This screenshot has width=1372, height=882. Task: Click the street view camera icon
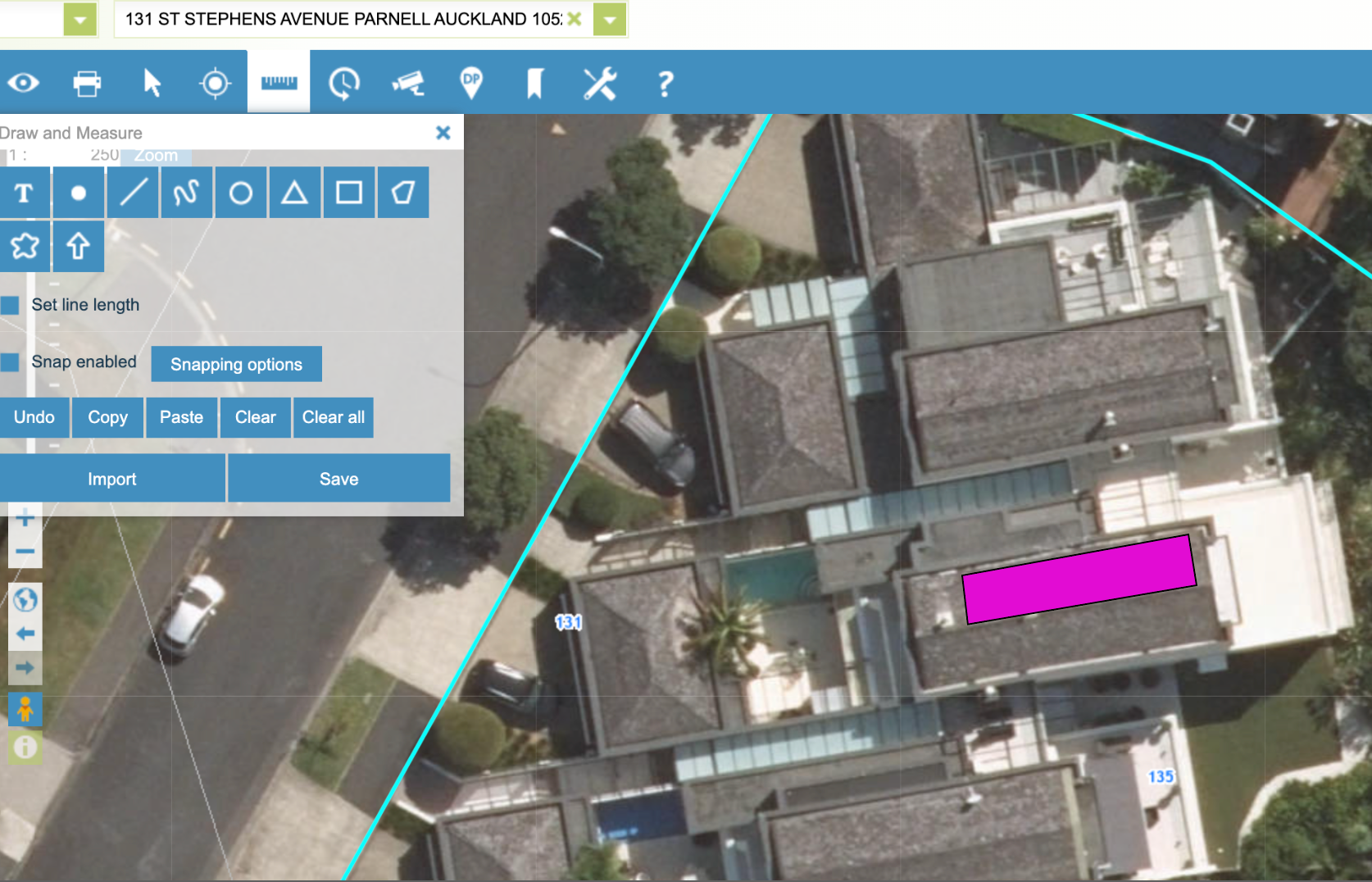pos(408,83)
